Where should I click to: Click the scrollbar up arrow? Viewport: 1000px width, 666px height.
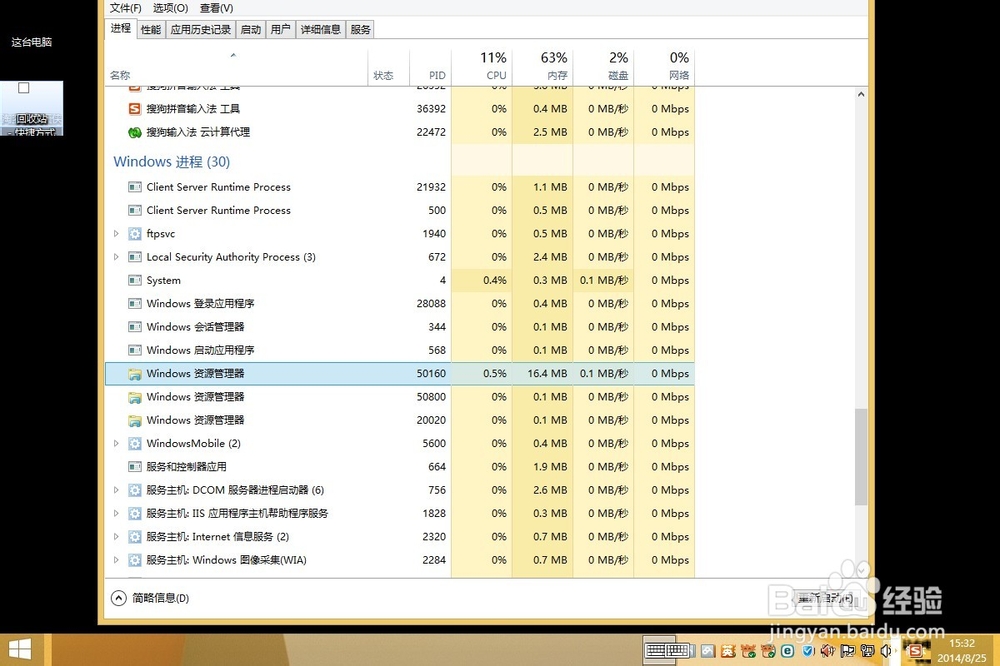tap(861, 94)
